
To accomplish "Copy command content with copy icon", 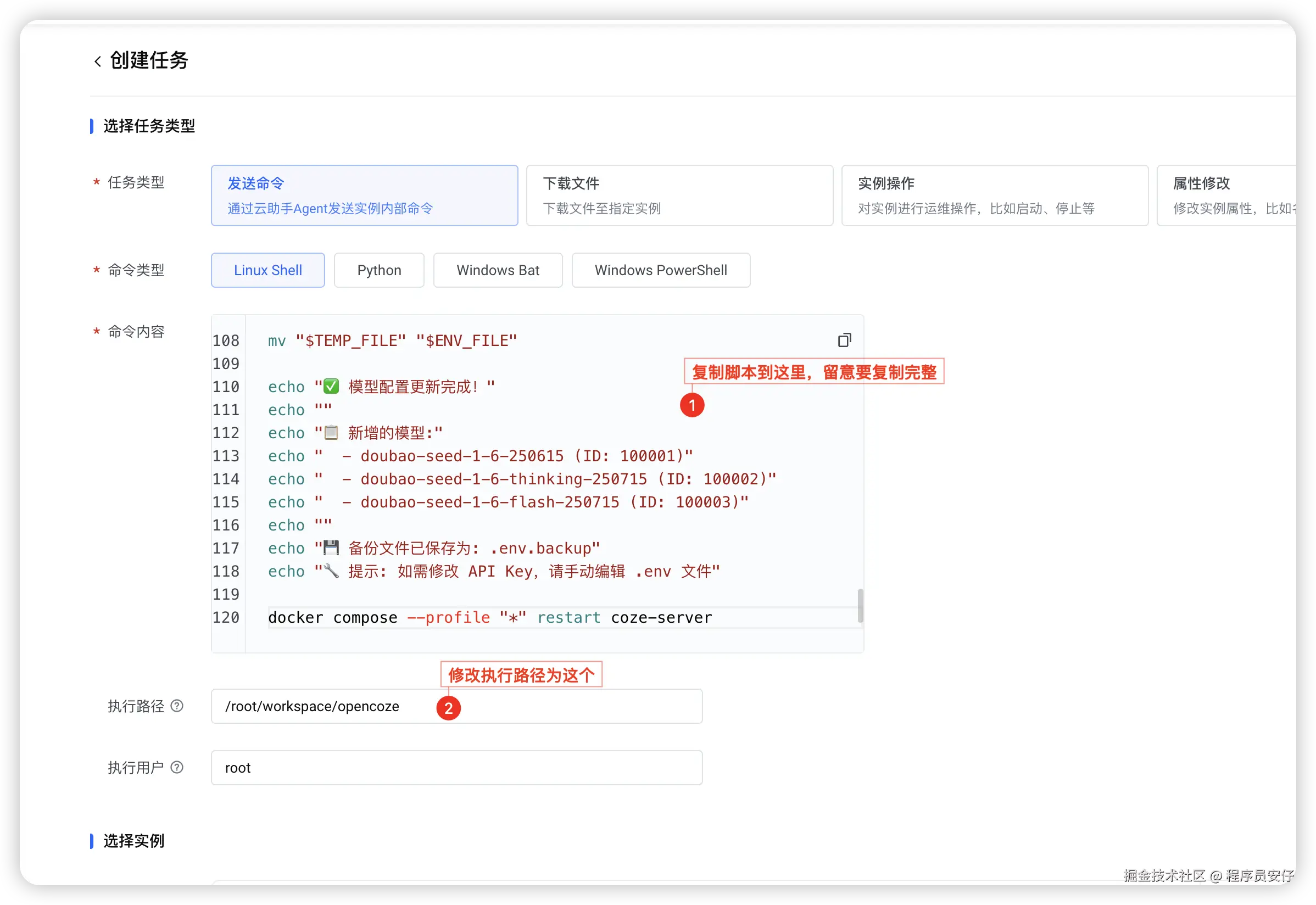I will tap(844, 340).
